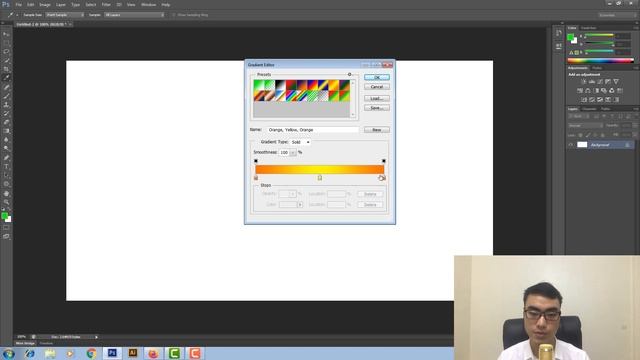Select the left opacity stop above gradient
Viewport: 640px width, 360px height.
tap(256, 161)
